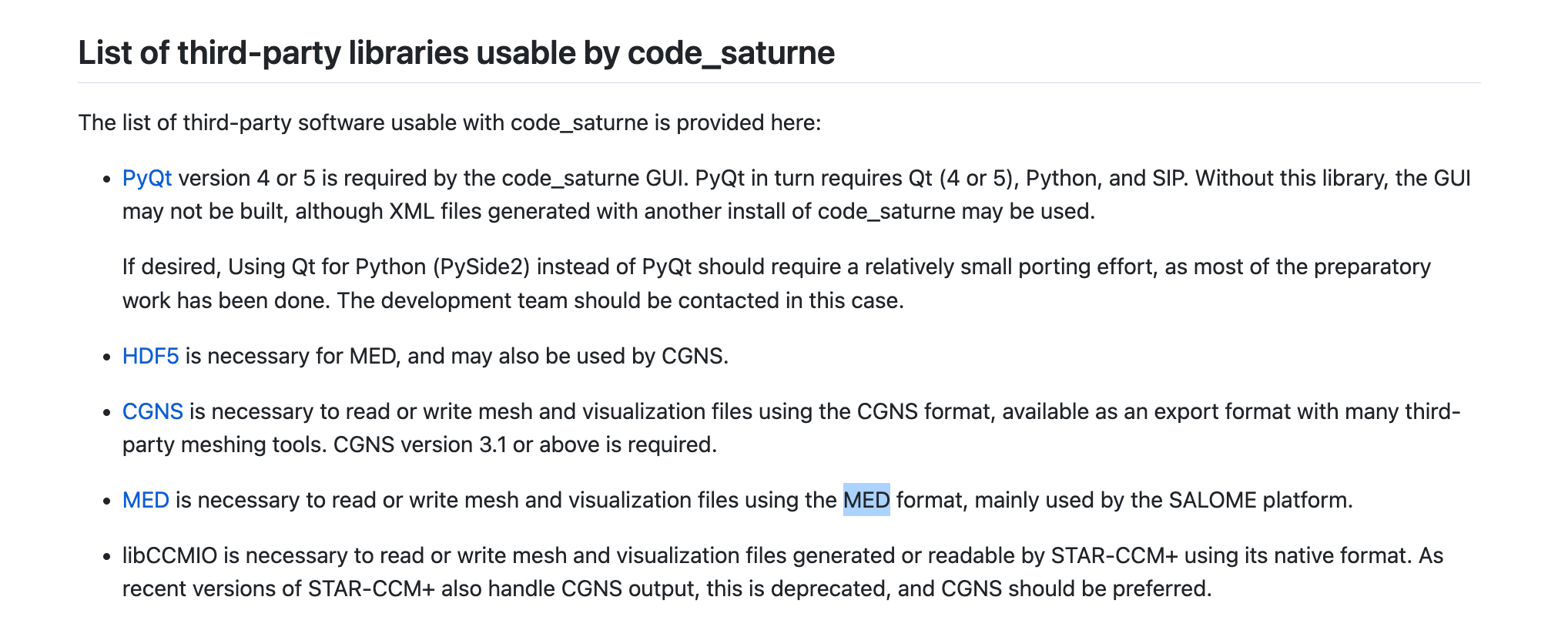This screenshot has width=1568, height=627.
Task: Click the word XML in the PyQt bullet
Action: click(411, 212)
